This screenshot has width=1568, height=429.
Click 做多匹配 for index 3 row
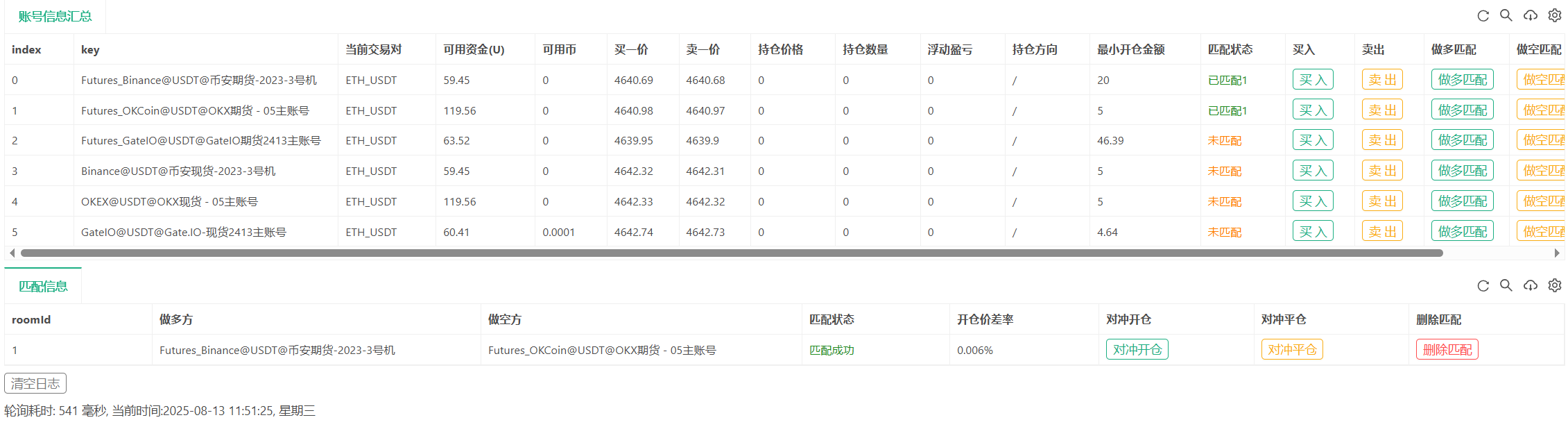pyautogui.click(x=1462, y=171)
